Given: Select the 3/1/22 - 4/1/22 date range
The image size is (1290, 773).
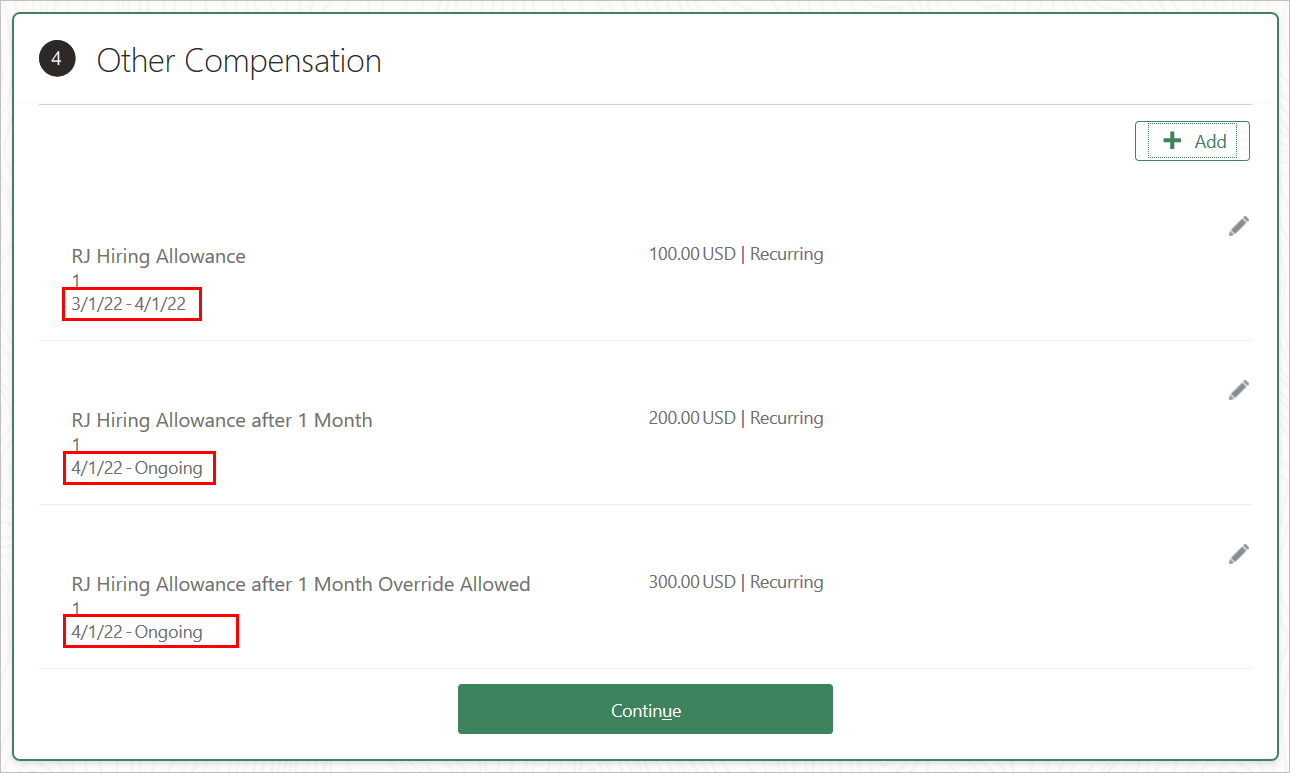Looking at the screenshot, I should (x=129, y=304).
